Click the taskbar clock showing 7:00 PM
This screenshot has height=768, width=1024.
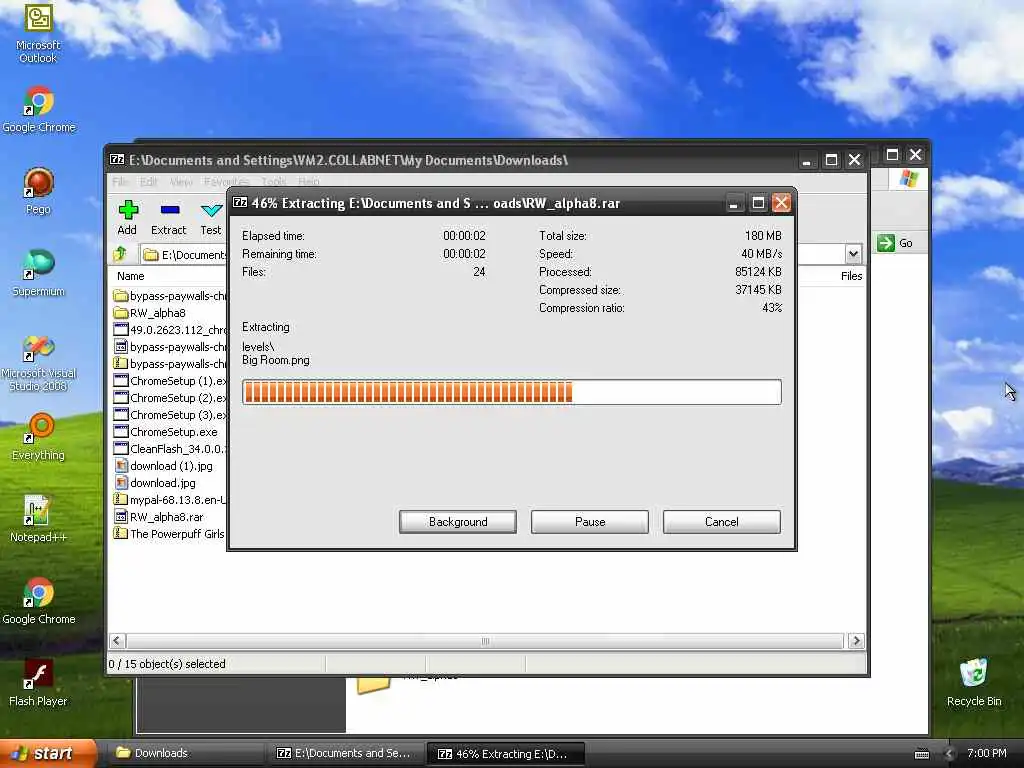click(986, 754)
